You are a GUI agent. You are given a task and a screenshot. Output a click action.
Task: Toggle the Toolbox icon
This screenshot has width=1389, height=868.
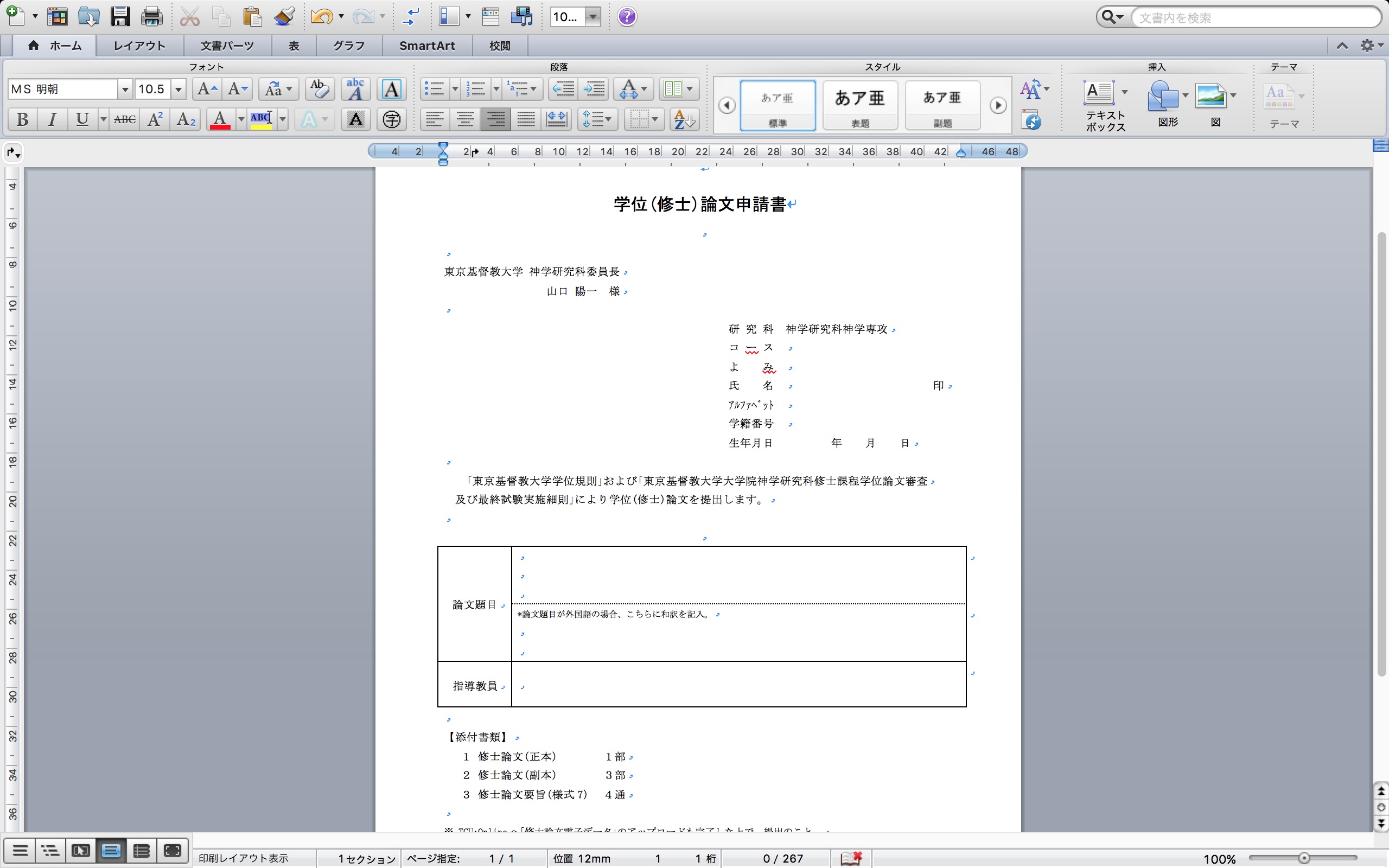point(490,16)
